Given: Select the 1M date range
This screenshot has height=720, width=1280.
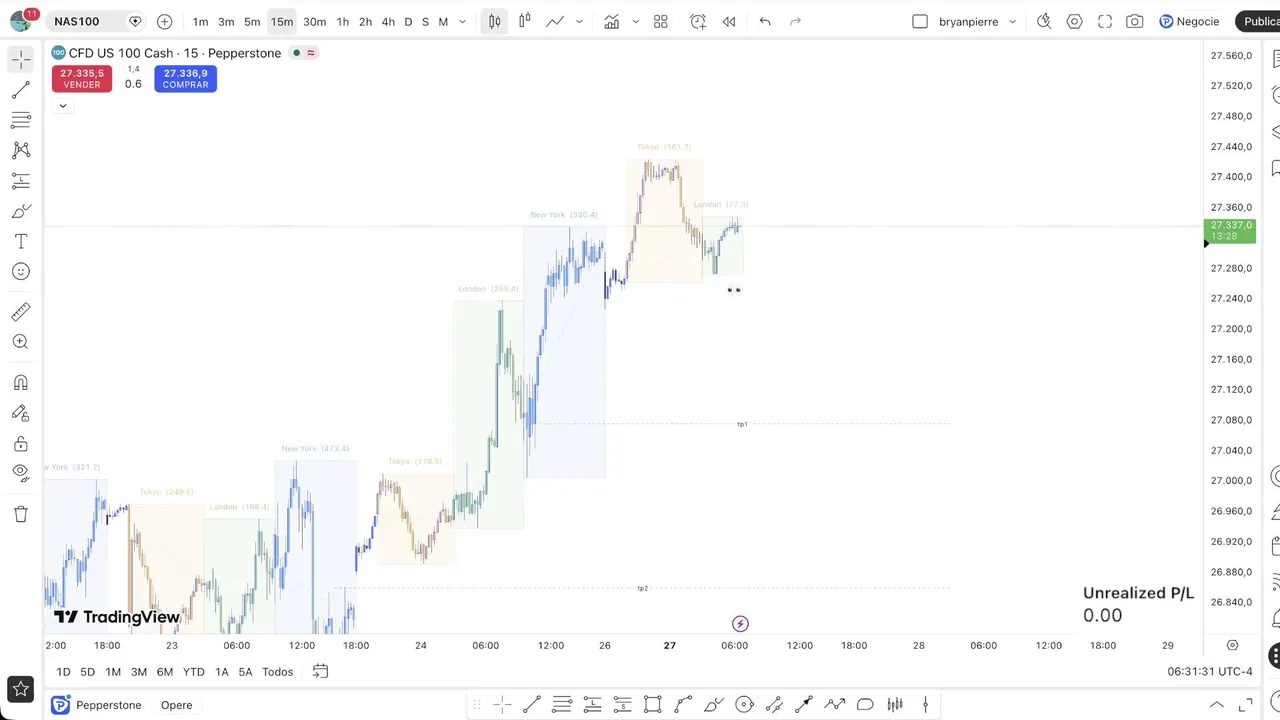Looking at the screenshot, I should point(113,672).
